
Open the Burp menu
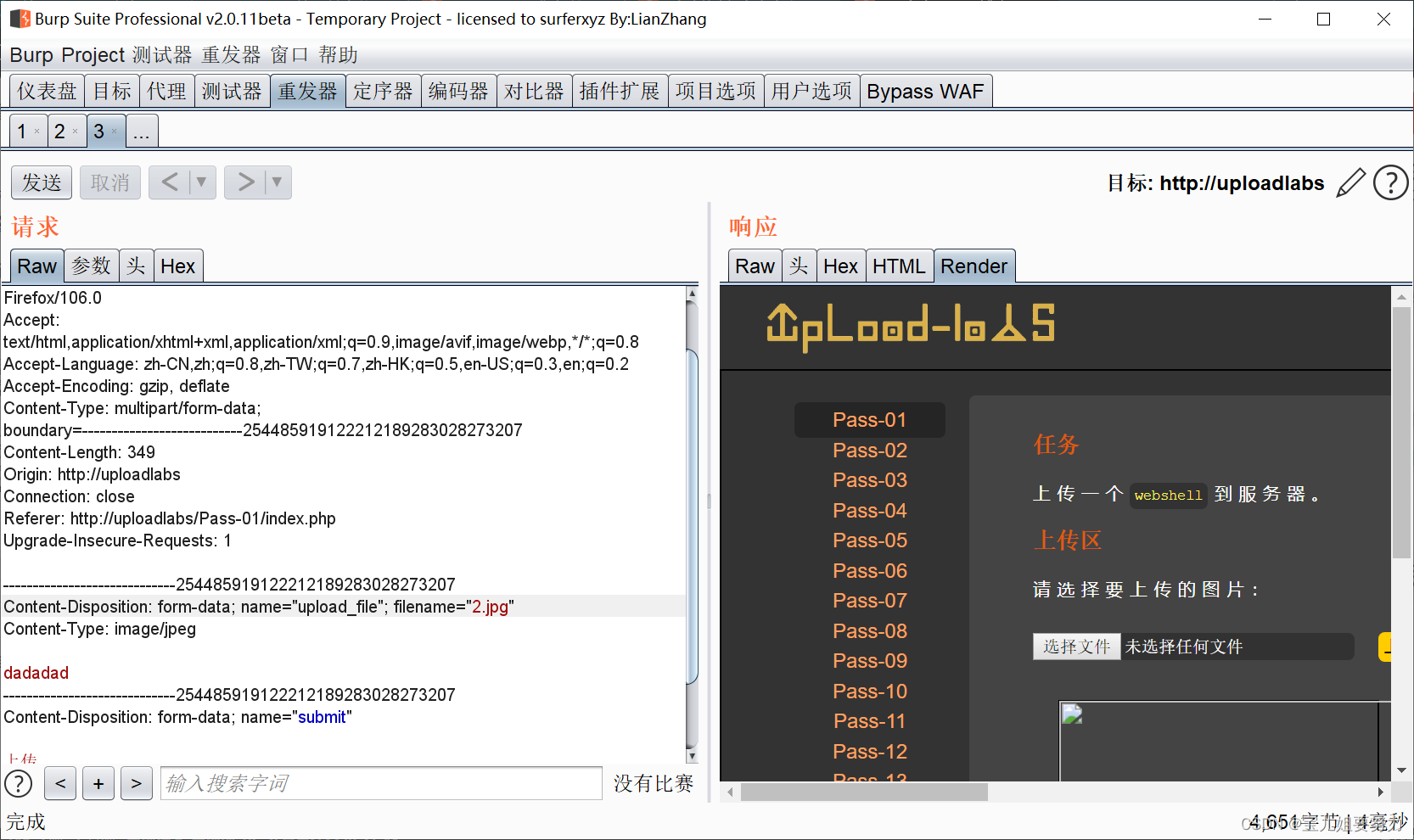pyautogui.click(x=31, y=55)
